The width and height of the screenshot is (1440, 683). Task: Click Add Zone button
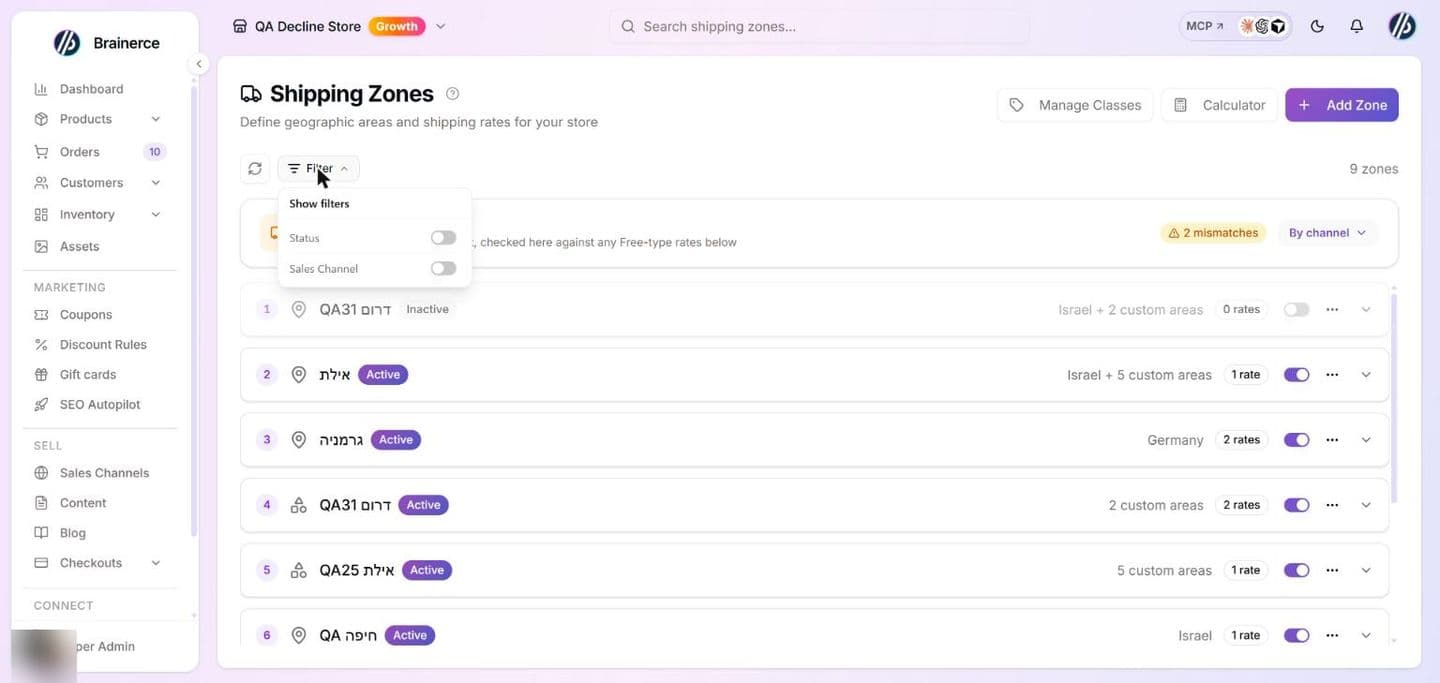[x=1342, y=105]
